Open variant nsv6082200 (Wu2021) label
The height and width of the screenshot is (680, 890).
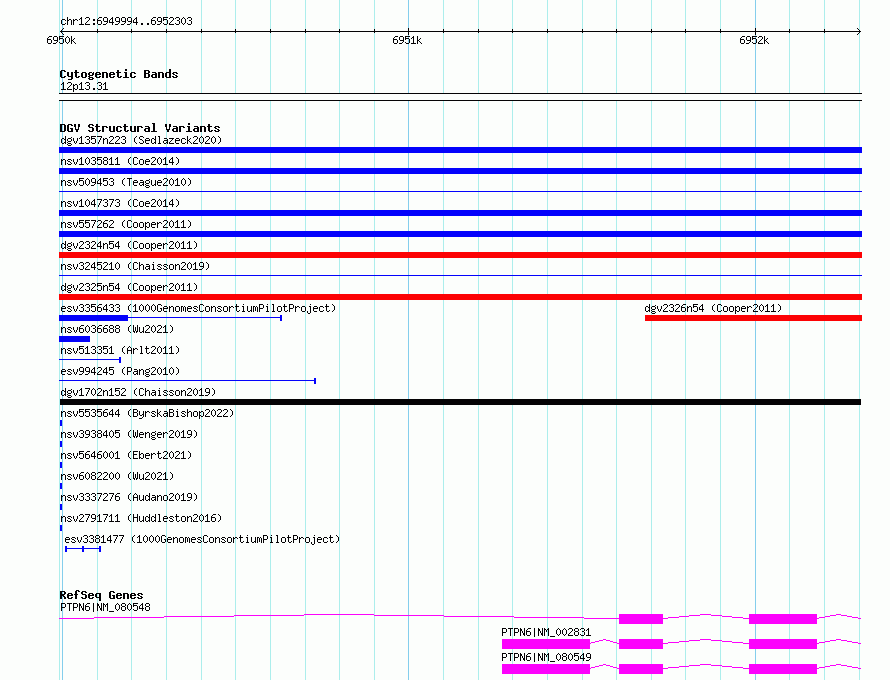117,476
